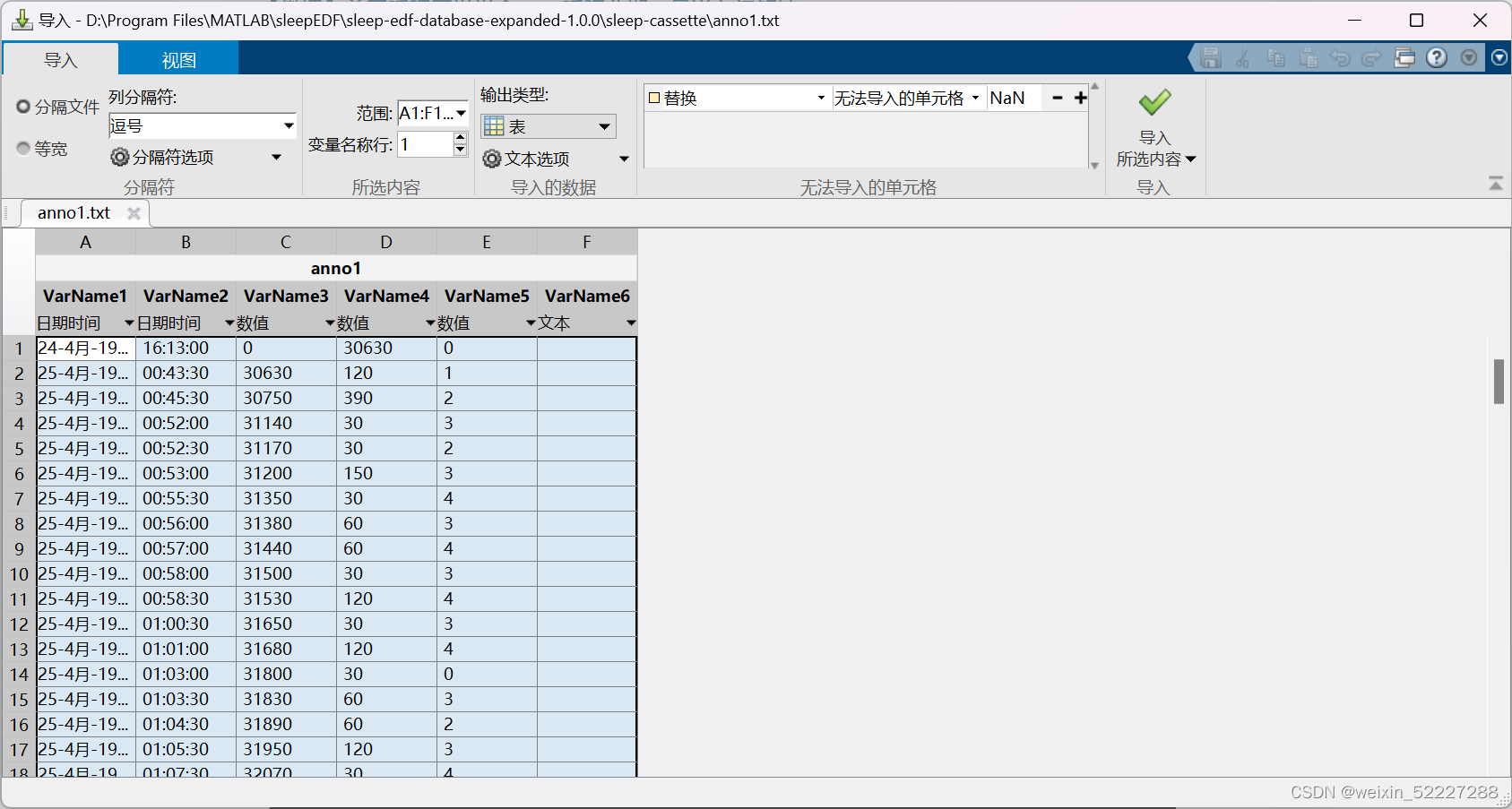Click the table icon in output type
The width and height of the screenshot is (1512, 809).
494,126
